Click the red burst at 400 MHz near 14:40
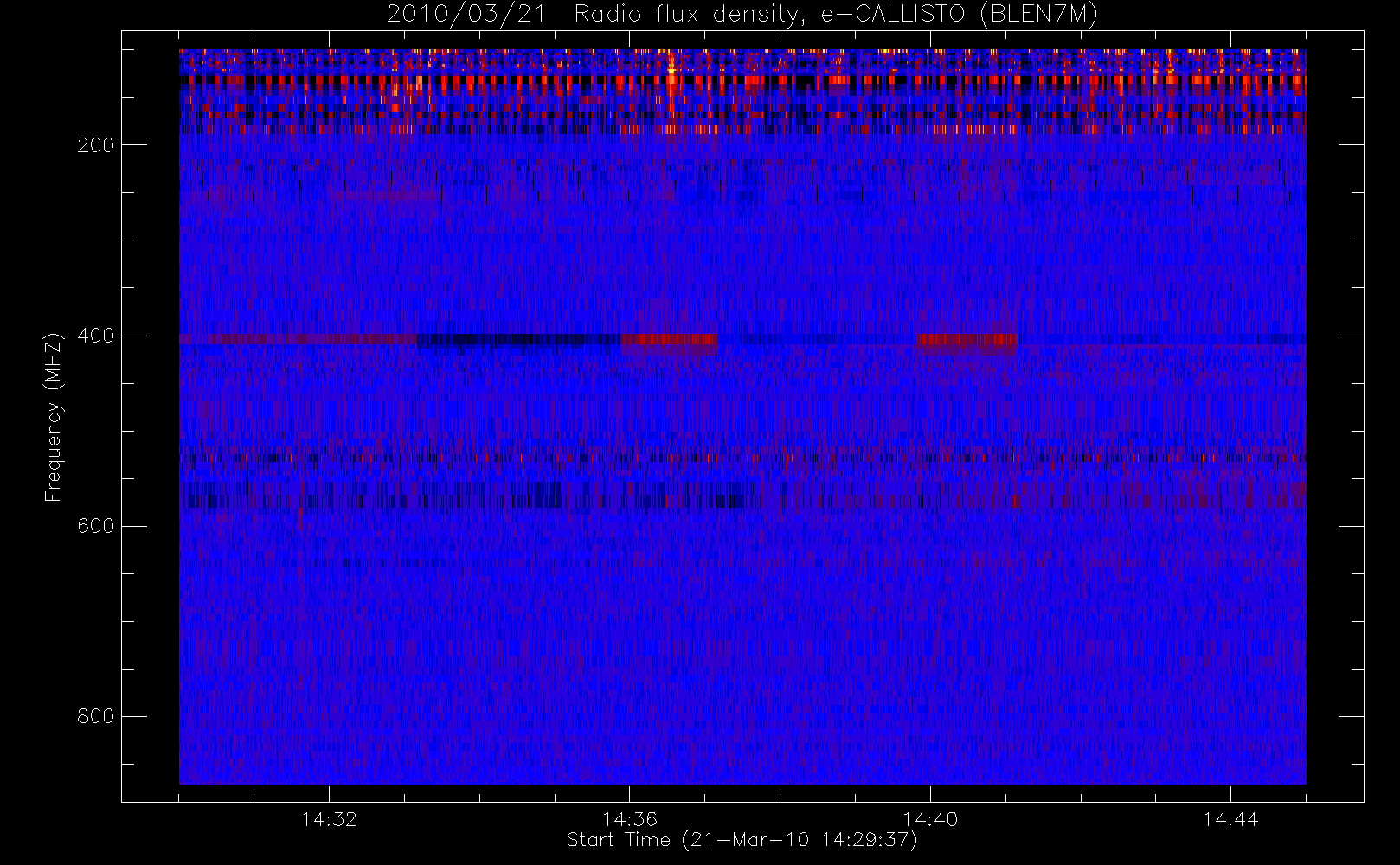This screenshot has height=865, width=1400. pyautogui.click(x=967, y=341)
